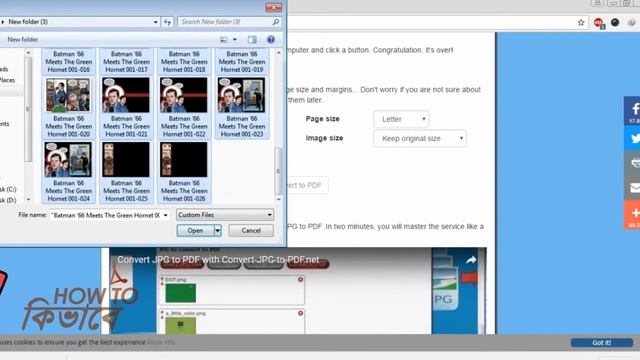This screenshot has height=360, width=640.
Task: Click the New folder toolbar button
Action: pyautogui.click(x=22, y=40)
